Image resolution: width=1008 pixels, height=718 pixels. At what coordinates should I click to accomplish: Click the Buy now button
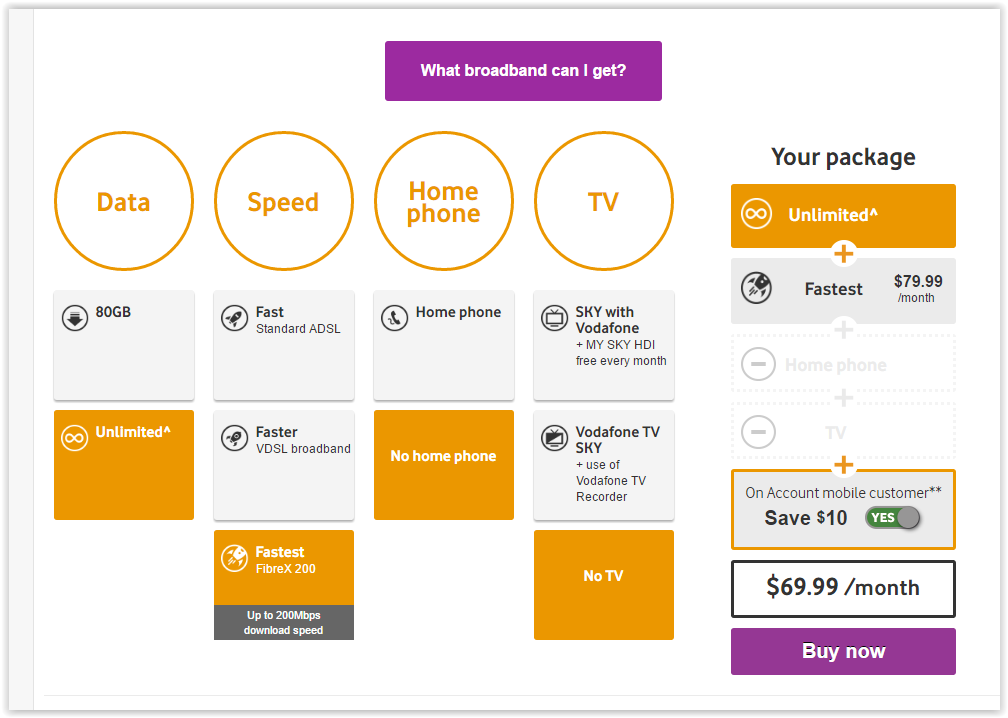[843, 651]
